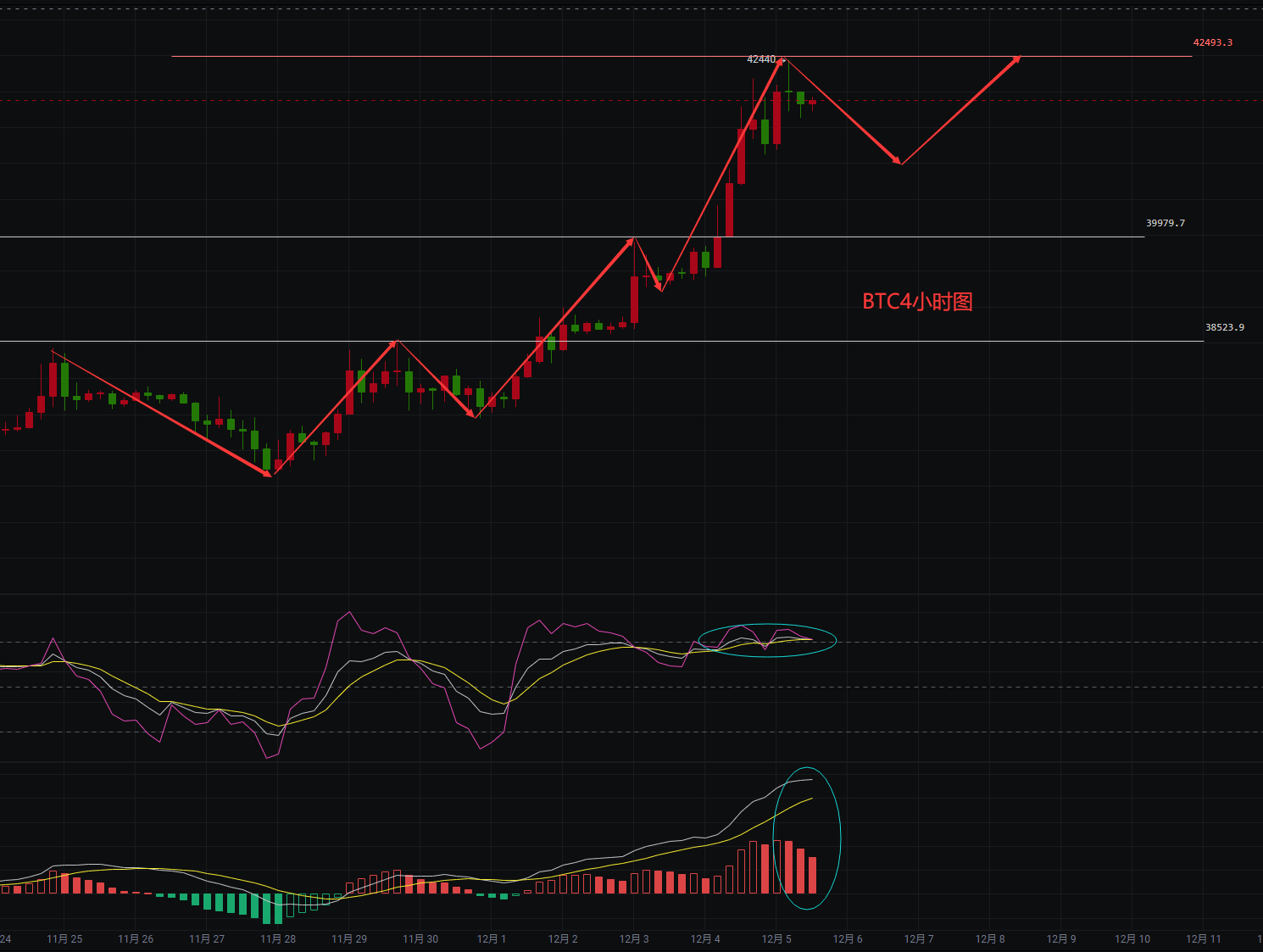Select the 11月 28 date label
The image size is (1263, 952).
[x=278, y=938]
